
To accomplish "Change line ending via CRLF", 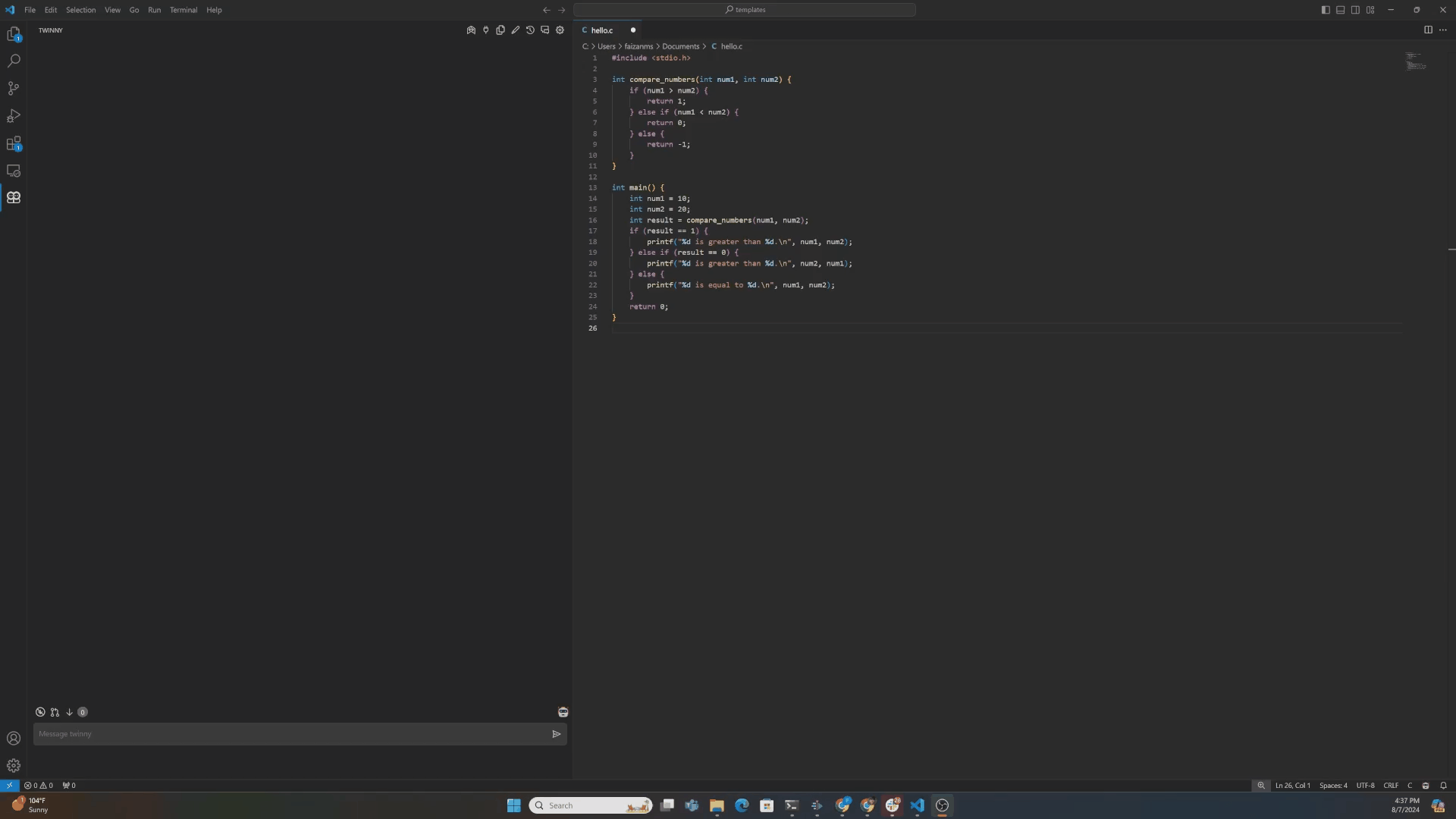I will [x=1391, y=786].
